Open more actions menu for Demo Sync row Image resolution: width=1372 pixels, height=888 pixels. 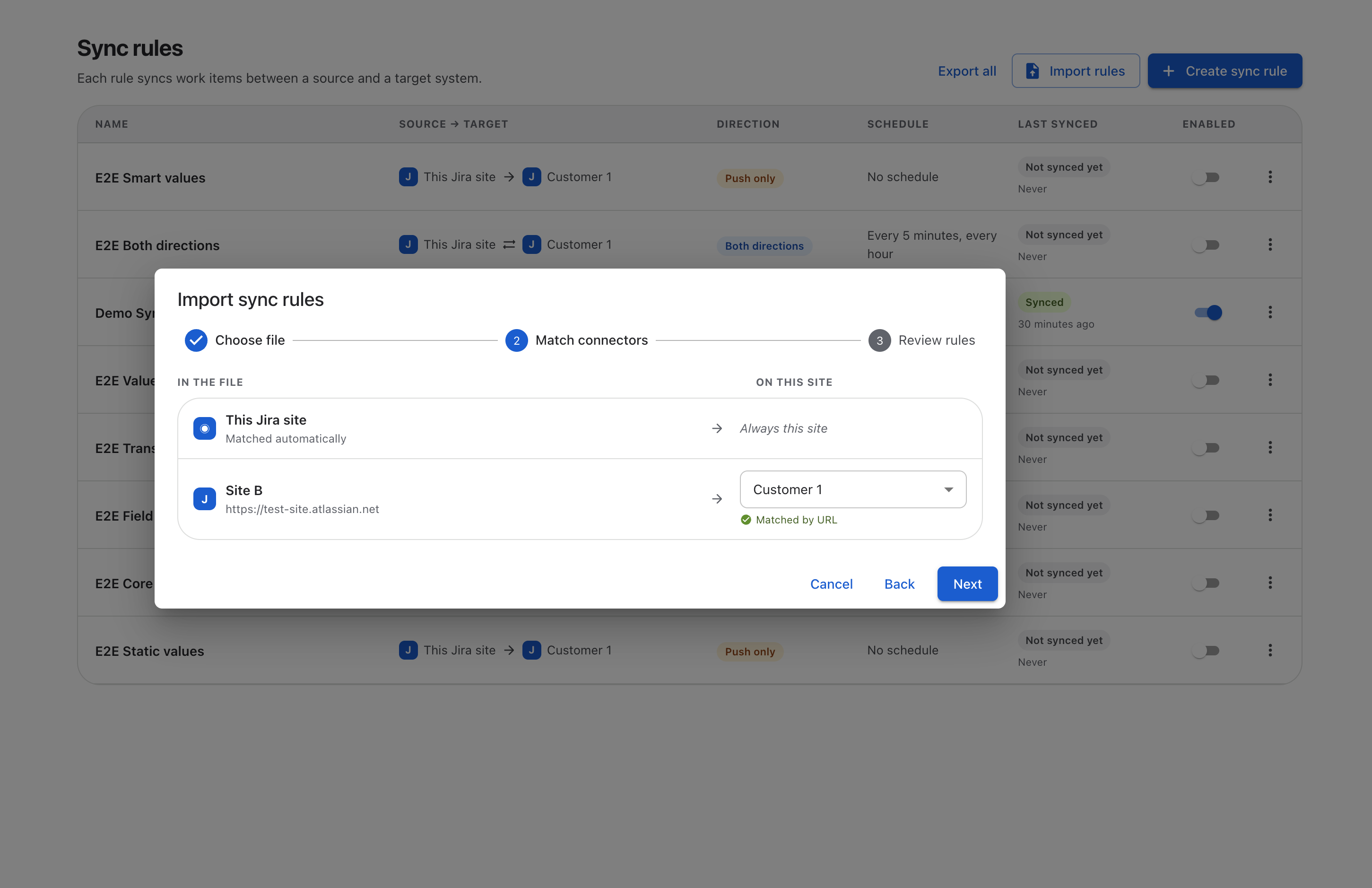[x=1269, y=312]
